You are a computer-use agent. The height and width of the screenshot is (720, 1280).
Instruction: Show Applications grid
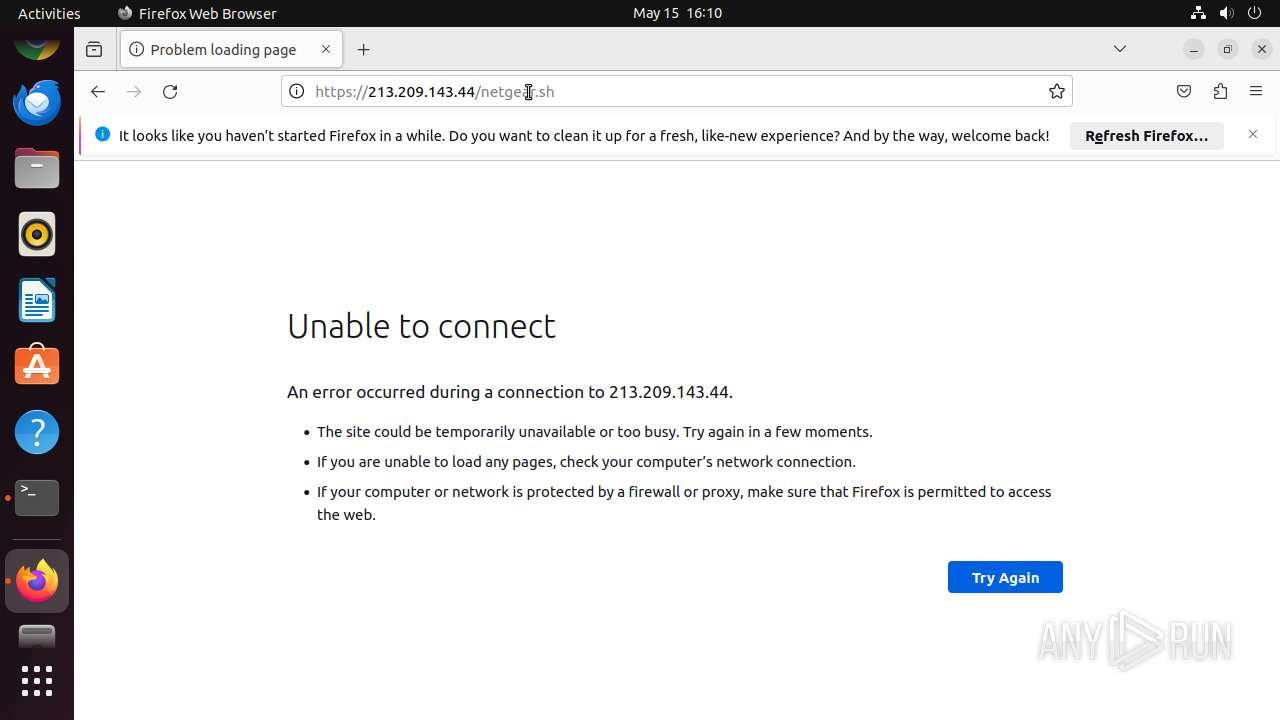(x=37, y=681)
